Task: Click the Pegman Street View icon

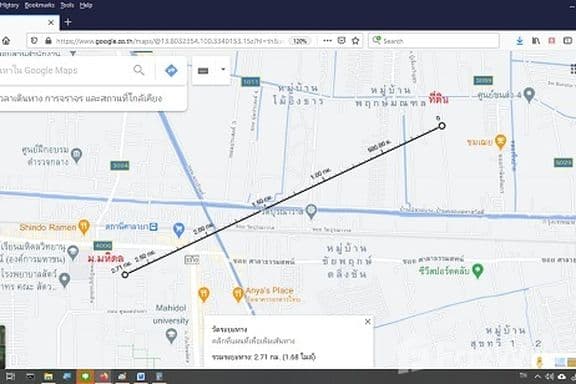Action: [539, 362]
